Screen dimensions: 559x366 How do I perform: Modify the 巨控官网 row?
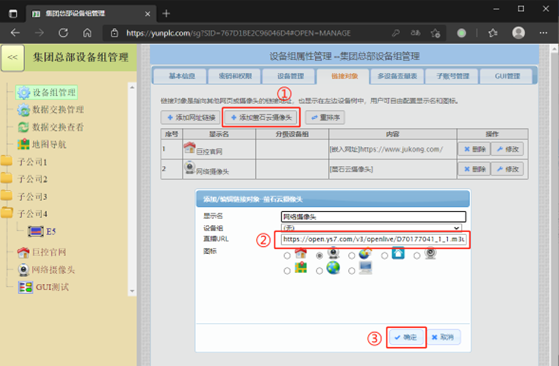tap(507, 149)
